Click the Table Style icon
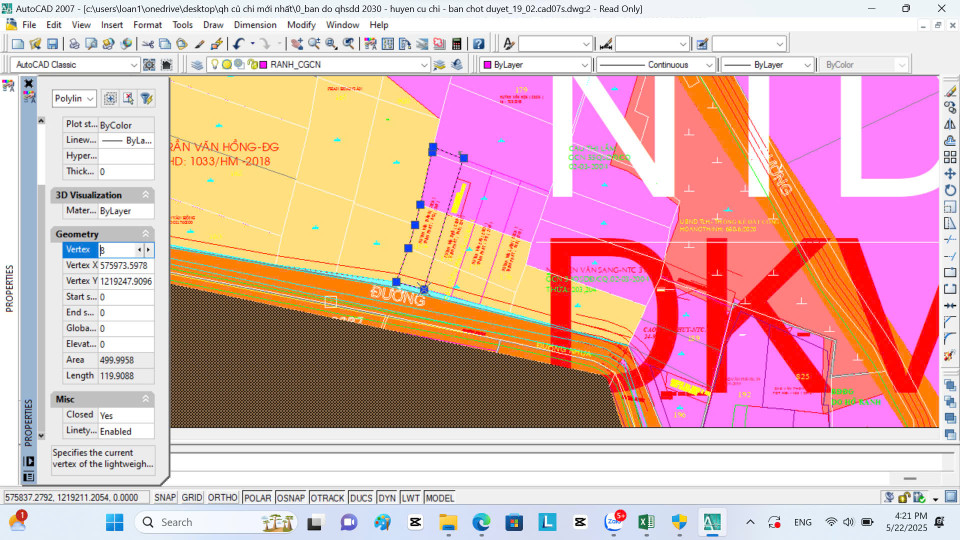The height and width of the screenshot is (540, 960). coord(702,44)
